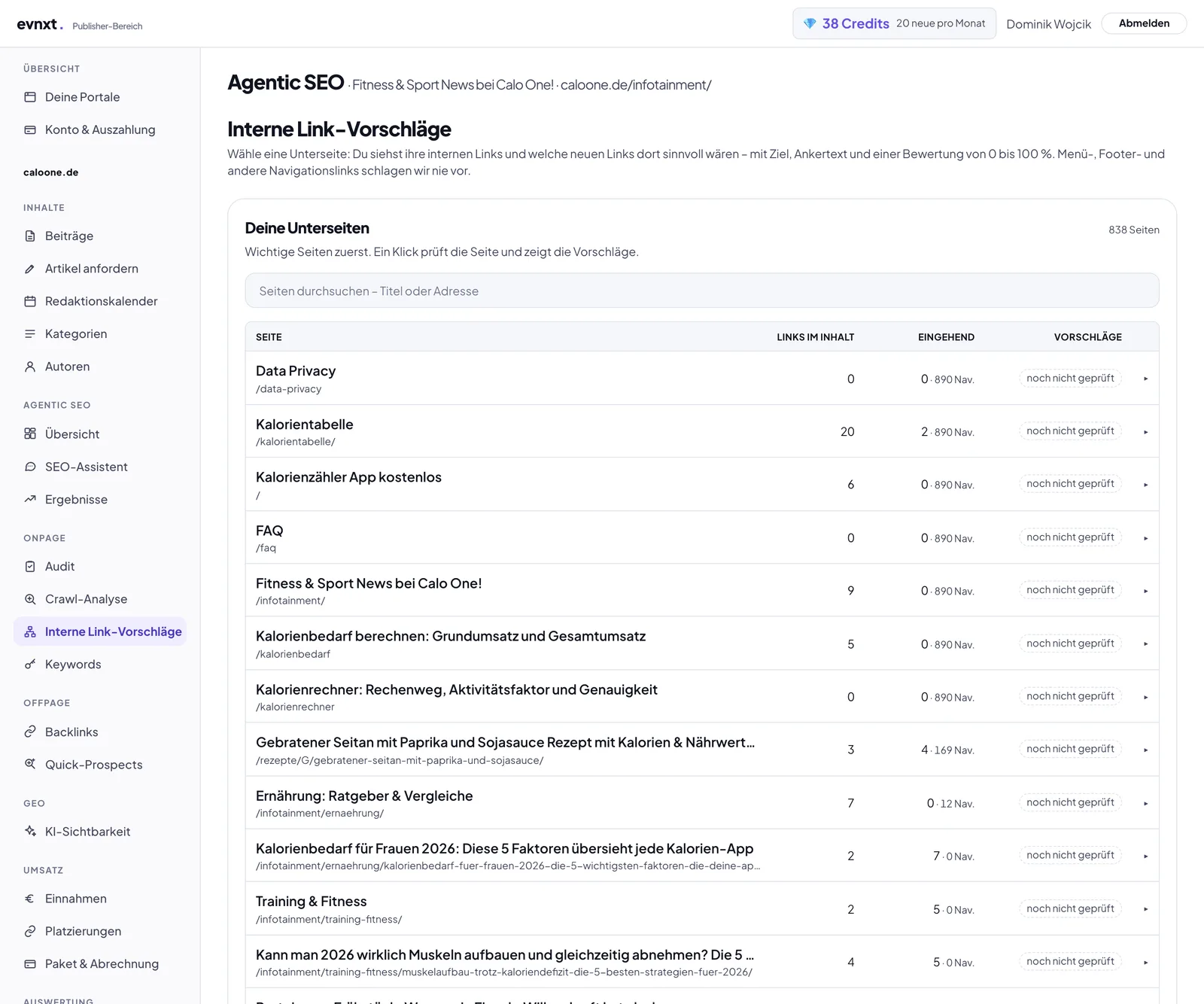Click the EINGEHEND column header
Screen dimensions: 1204x1004
pyautogui.click(x=946, y=337)
